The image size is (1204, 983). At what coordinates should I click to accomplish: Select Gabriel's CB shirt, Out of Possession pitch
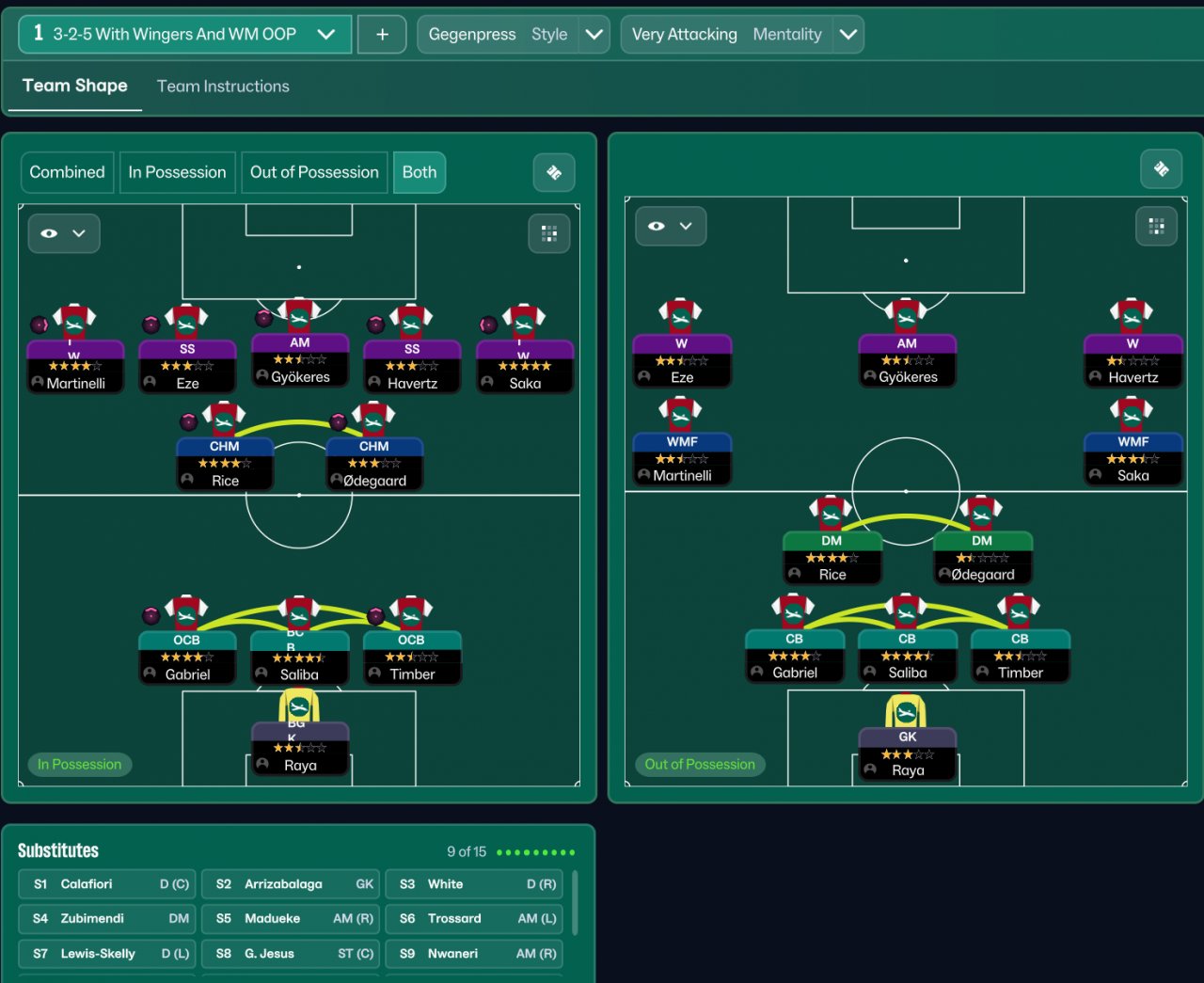(x=793, y=611)
